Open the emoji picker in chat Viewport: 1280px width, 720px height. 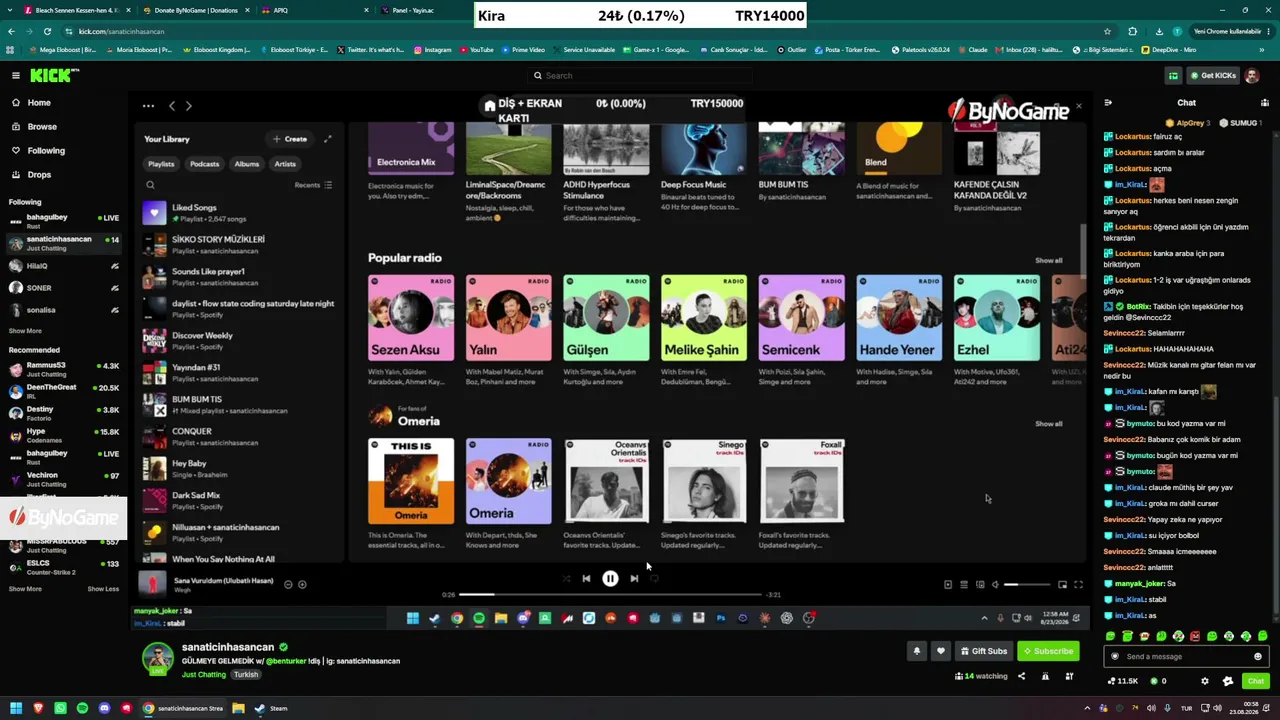pyautogui.click(x=1258, y=656)
